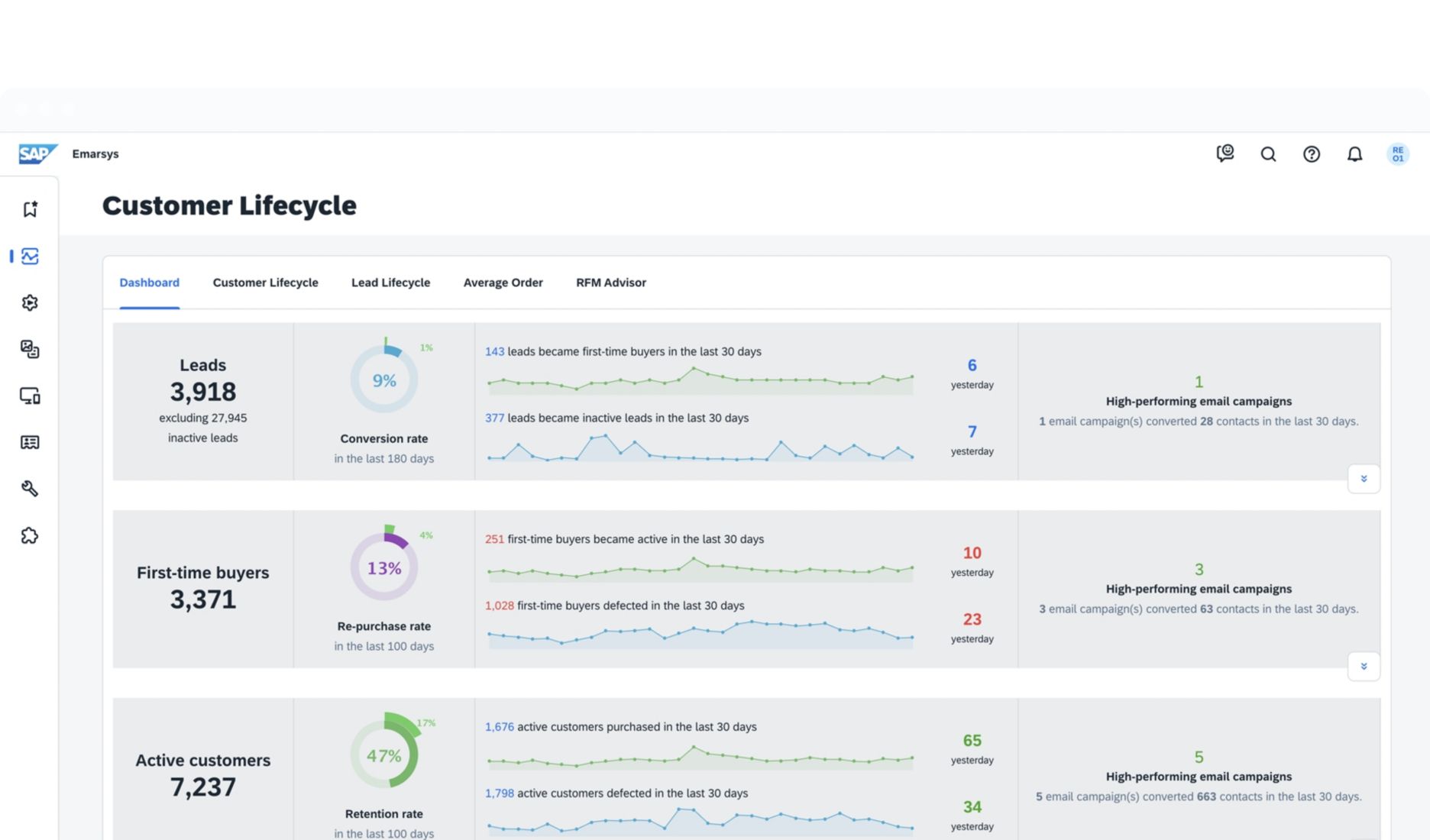This screenshot has width=1430, height=840.
Task: Select the contacts card icon in the sidebar
Action: [x=29, y=442]
